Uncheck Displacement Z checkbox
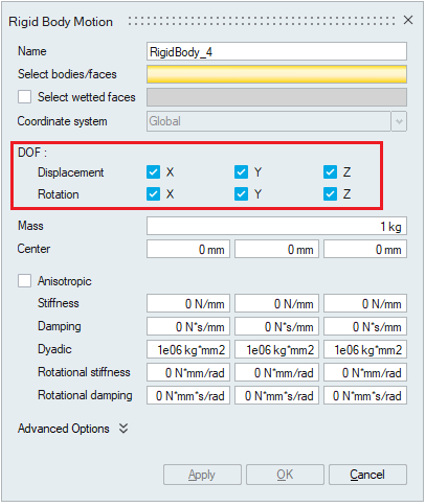425x503 pixels. [330, 172]
